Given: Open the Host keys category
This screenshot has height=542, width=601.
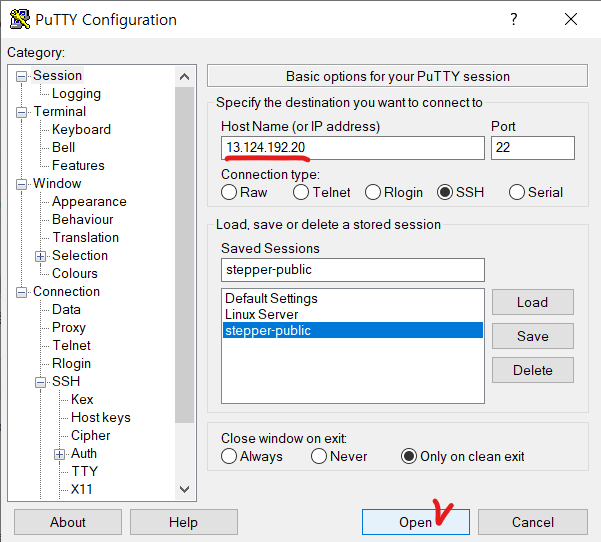Looking at the screenshot, I should tap(101, 418).
